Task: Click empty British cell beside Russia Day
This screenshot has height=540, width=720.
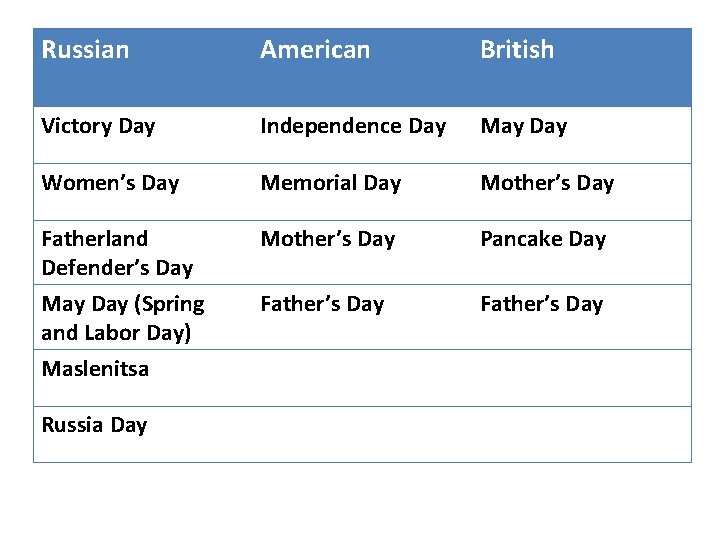Action: pyautogui.click(x=582, y=434)
